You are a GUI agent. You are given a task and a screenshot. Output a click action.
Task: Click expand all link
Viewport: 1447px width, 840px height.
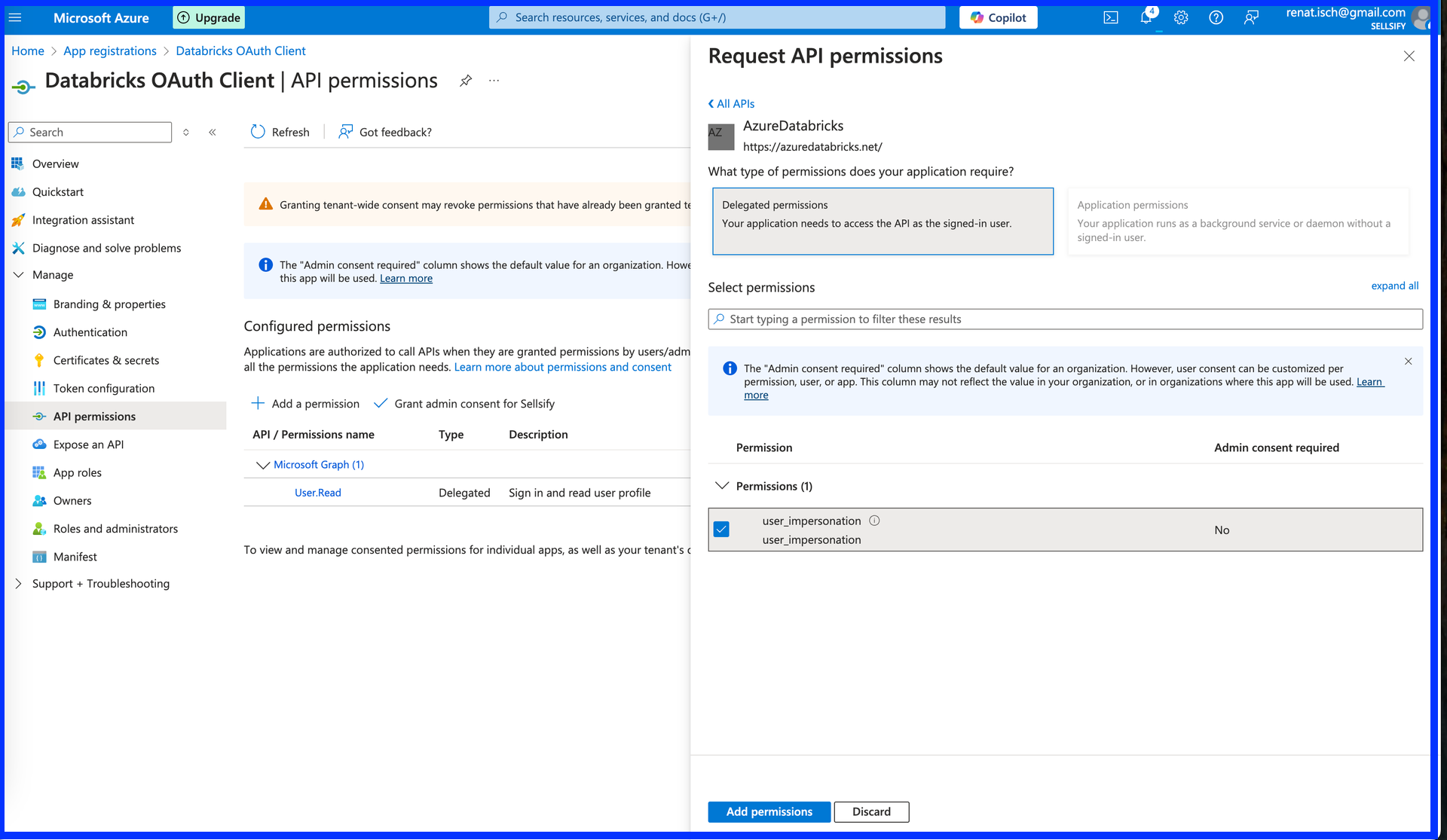pos(1394,286)
